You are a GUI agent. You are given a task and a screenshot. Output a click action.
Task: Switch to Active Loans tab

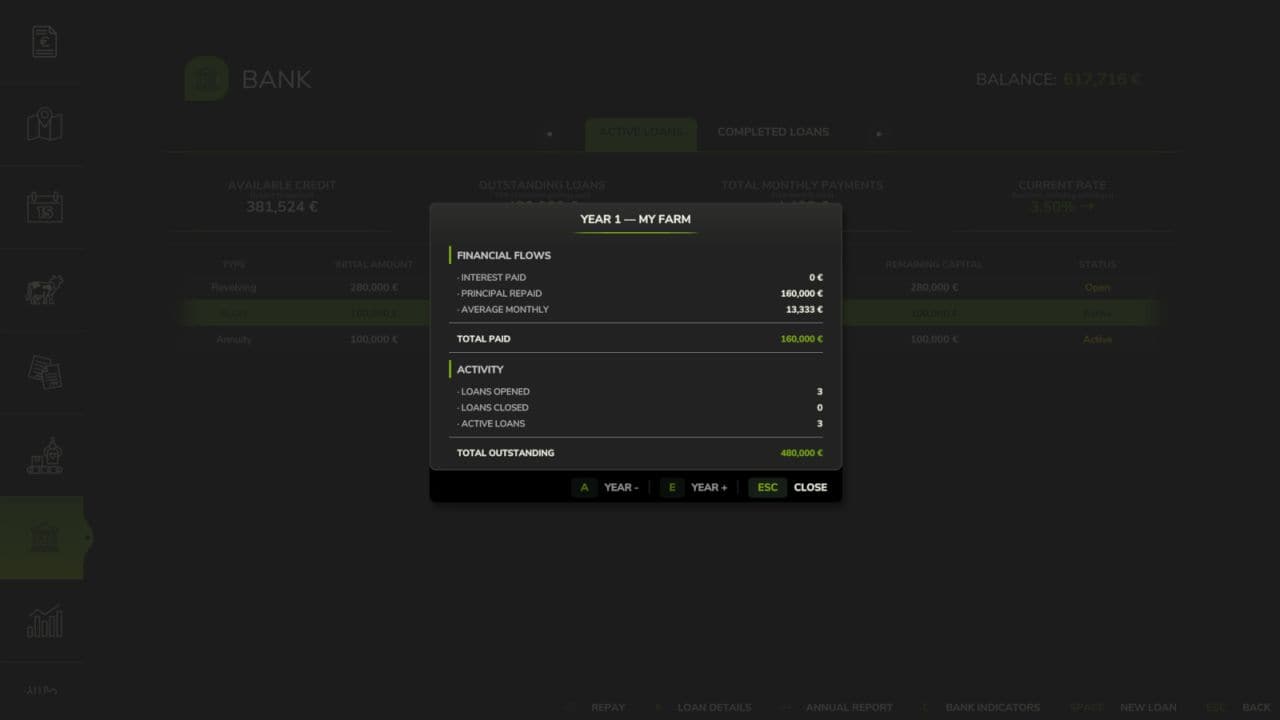pos(641,133)
